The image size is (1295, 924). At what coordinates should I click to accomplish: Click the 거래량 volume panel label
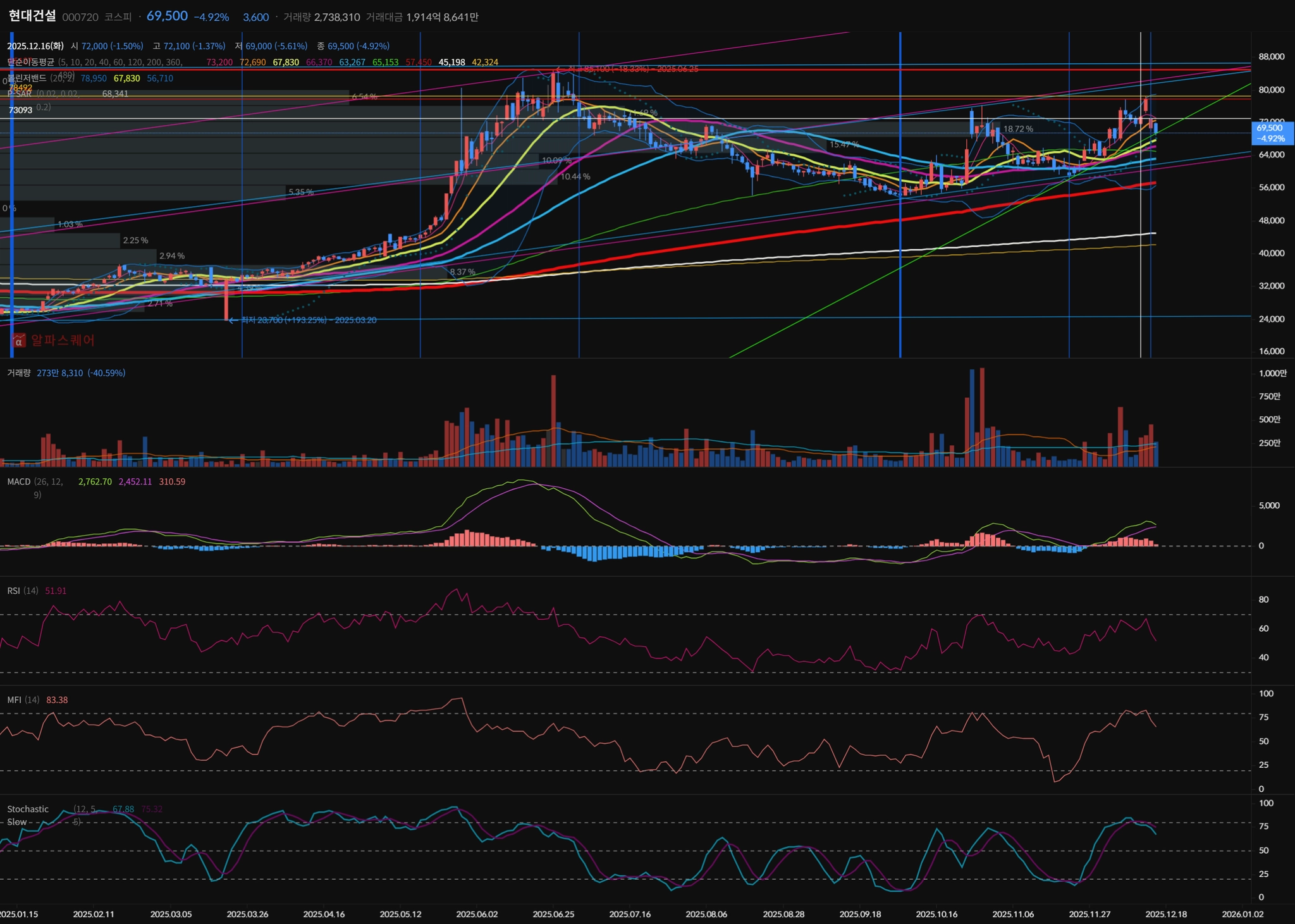(18, 373)
